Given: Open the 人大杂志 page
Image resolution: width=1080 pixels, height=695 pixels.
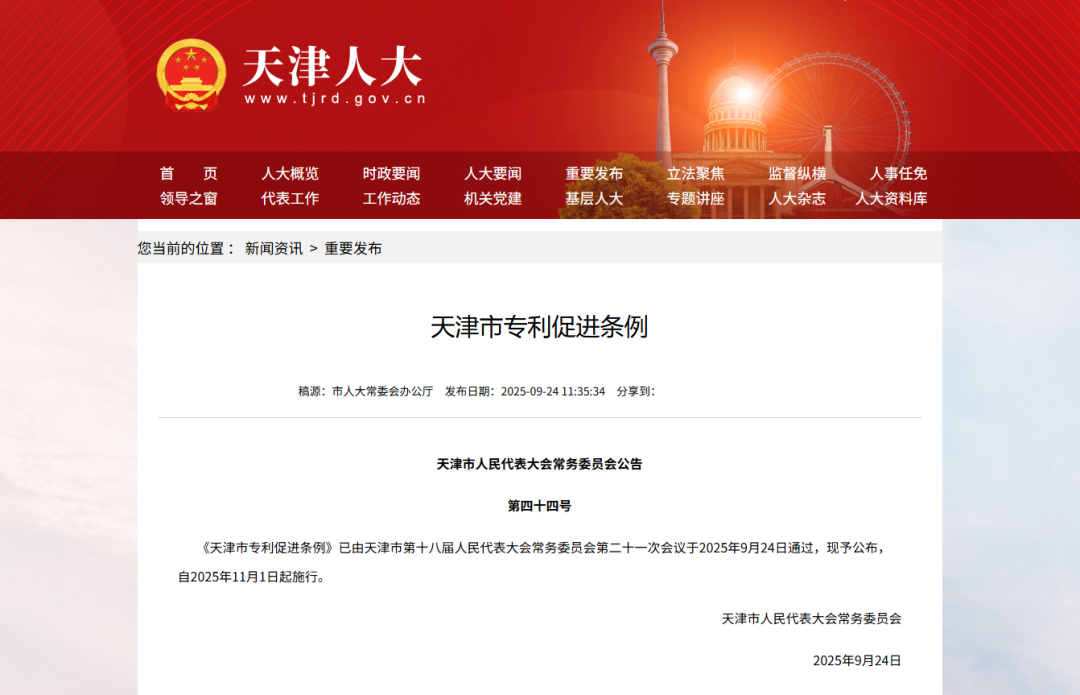Looking at the screenshot, I should point(797,198).
